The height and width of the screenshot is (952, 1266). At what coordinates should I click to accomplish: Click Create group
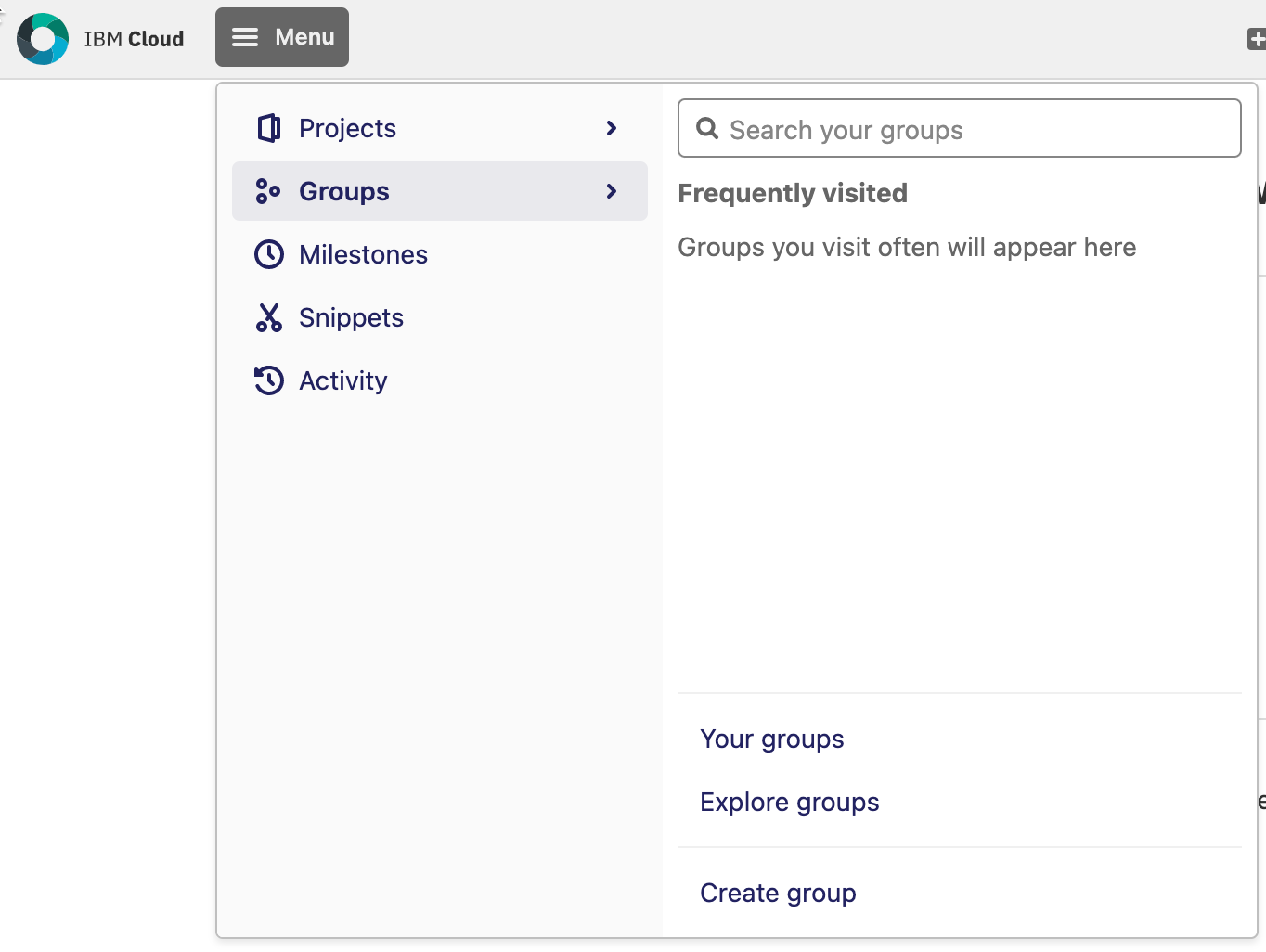point(778,892)
